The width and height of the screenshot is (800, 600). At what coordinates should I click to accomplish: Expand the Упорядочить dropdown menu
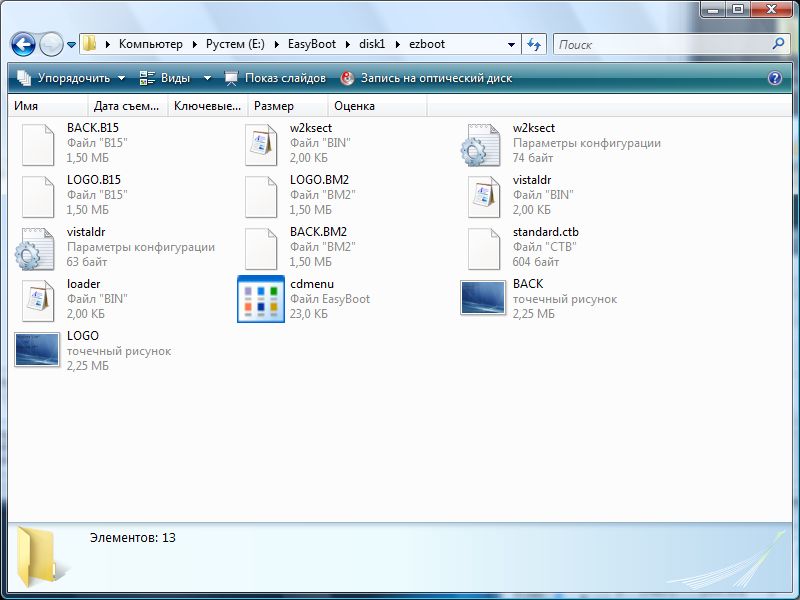click(72, 78)
